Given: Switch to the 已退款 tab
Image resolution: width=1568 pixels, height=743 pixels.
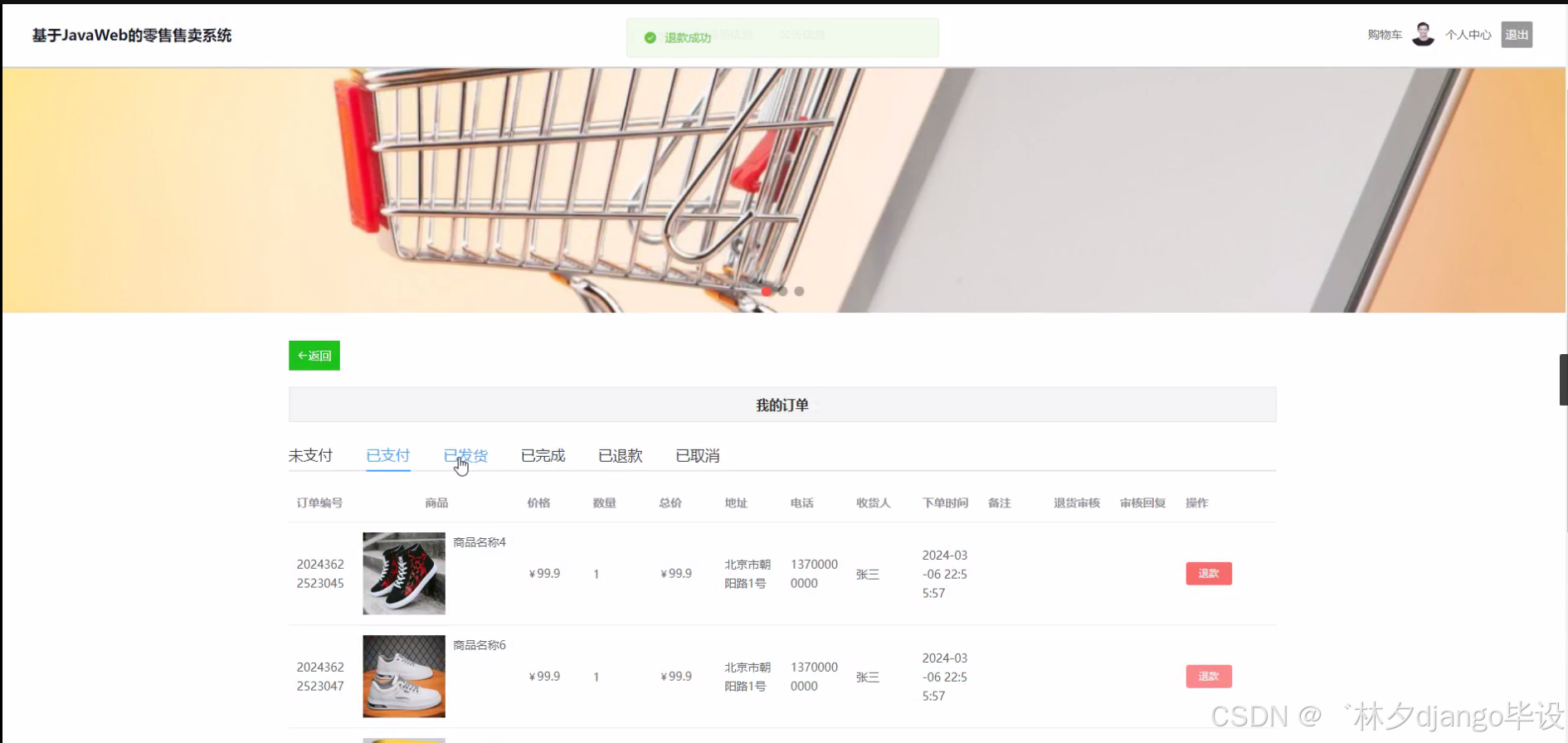Looking at the screenshot, I should pyautogui.click(x=621, y=455).
